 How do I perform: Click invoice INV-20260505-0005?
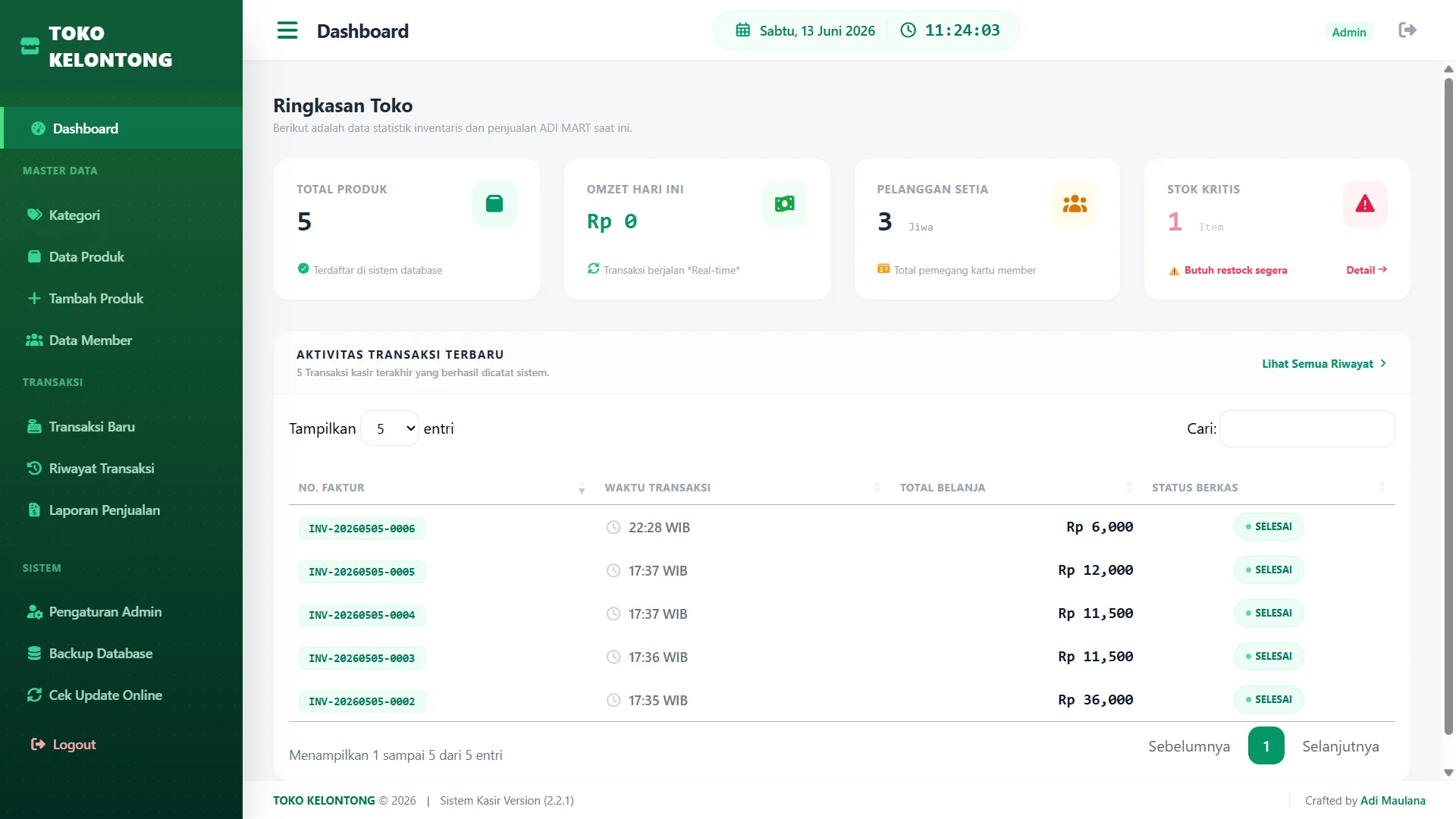362,572
